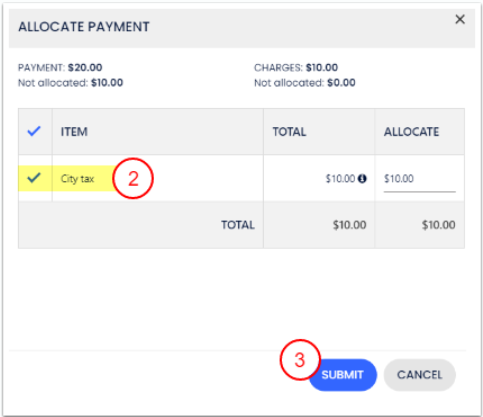Screen dimensions: 483x417
Task: Click the $10.00 total in City tax row
Action: [x=340, y=179]
